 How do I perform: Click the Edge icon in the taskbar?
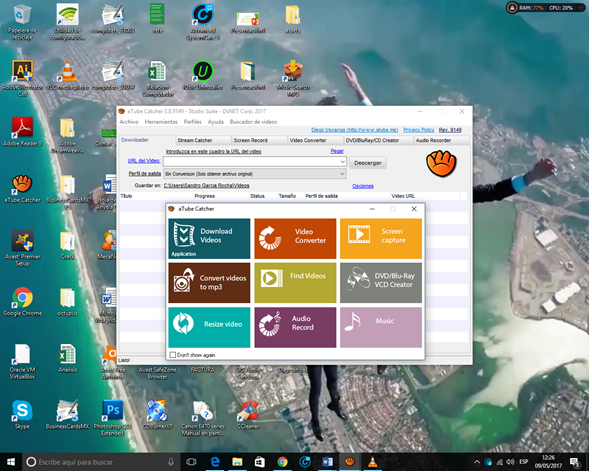point(215,463)
